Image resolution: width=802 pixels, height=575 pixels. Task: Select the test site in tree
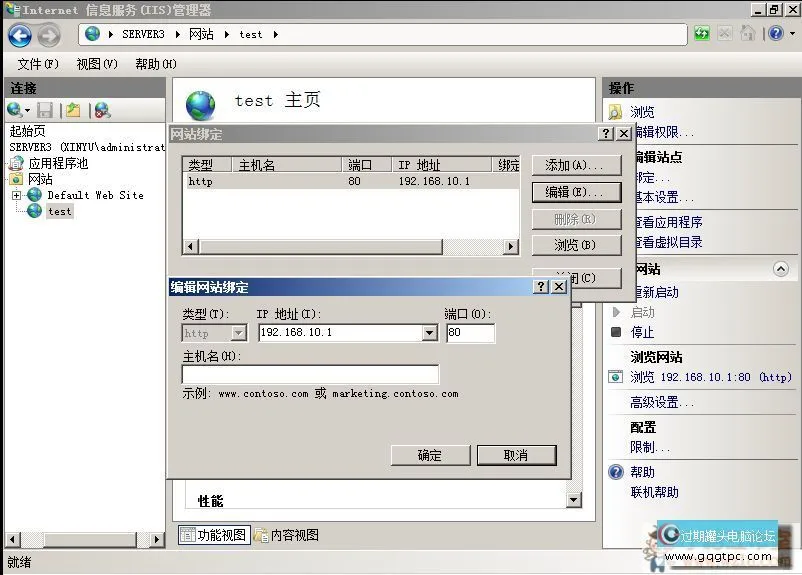click(x=59, y=211)
